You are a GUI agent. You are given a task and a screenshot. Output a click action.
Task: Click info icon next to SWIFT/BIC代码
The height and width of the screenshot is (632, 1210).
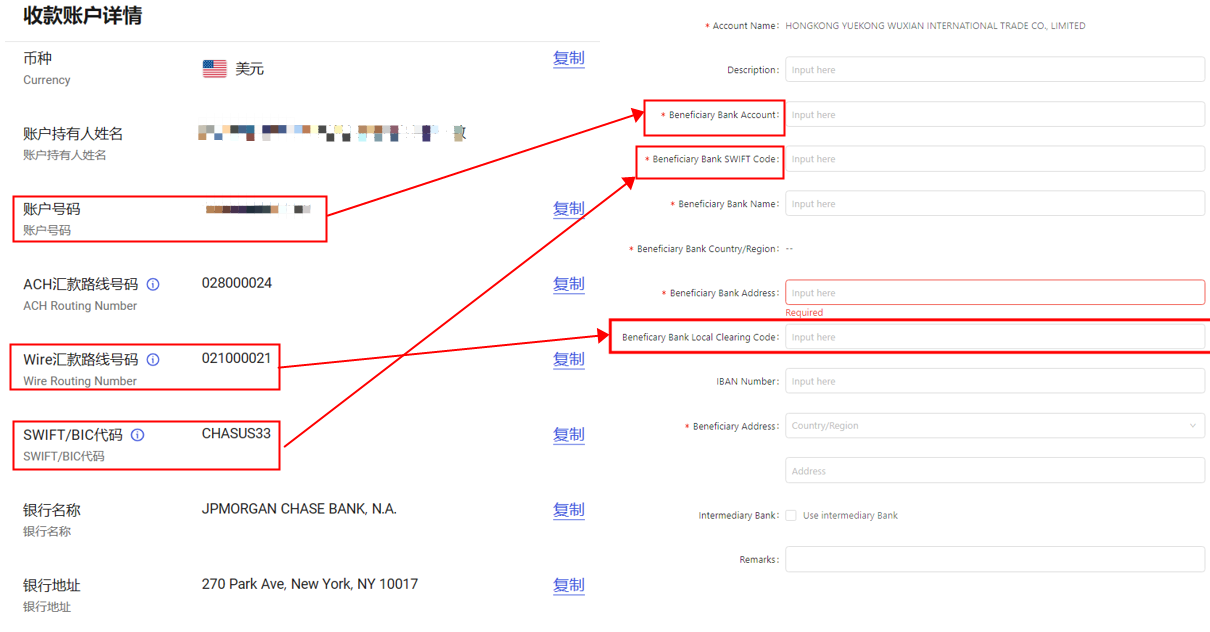[138, 435]
